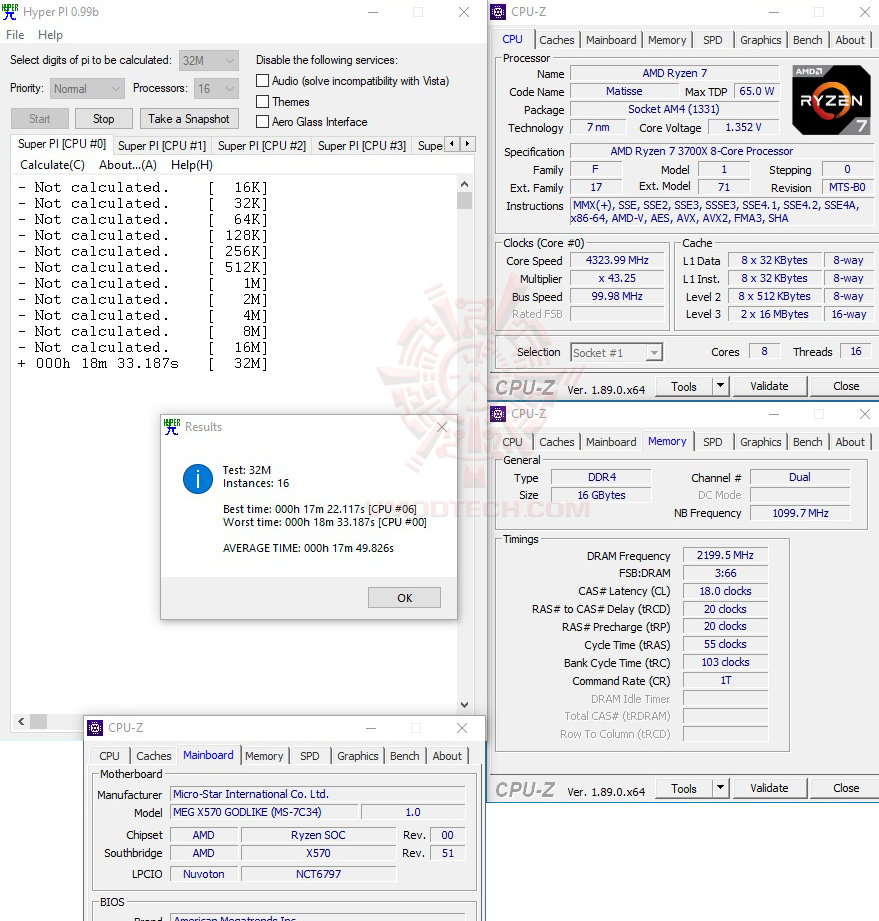Open About...(A) menu in Super PI
879x921 pixels.
coord(128,165)
